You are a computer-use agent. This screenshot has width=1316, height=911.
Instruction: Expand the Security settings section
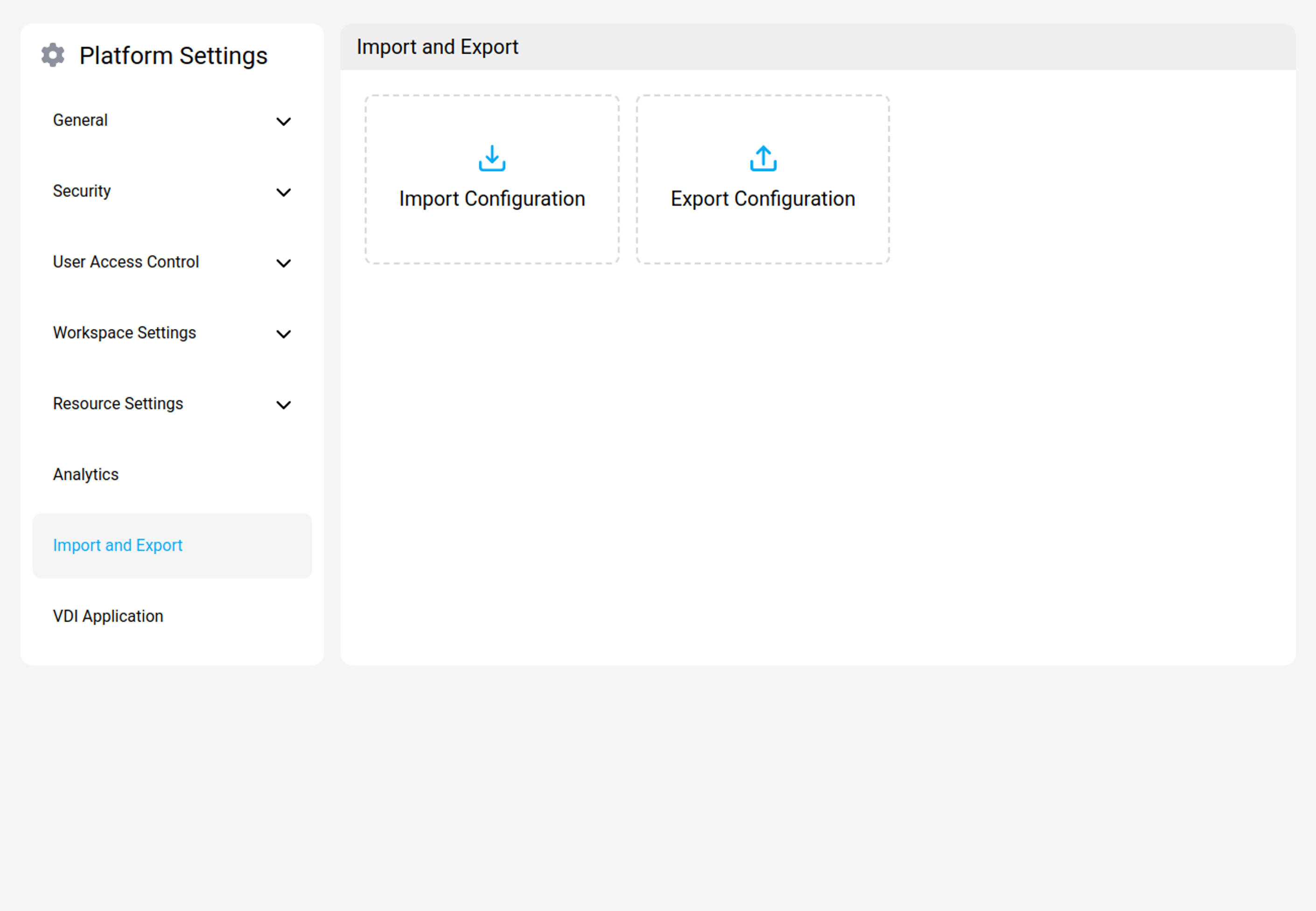pyautogui.click(x=284, y=192)
